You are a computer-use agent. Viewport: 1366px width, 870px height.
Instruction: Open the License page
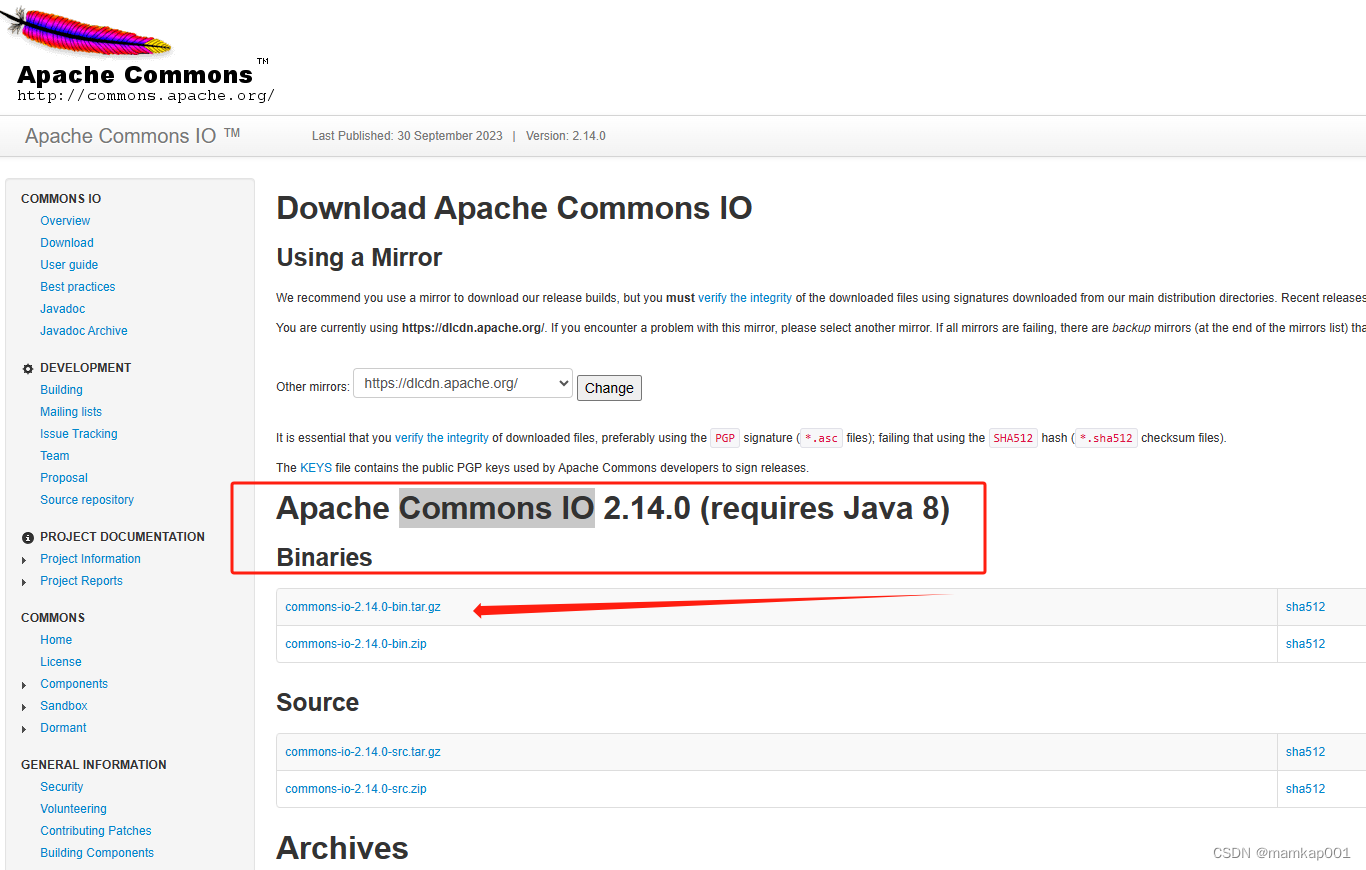(61, 662)
